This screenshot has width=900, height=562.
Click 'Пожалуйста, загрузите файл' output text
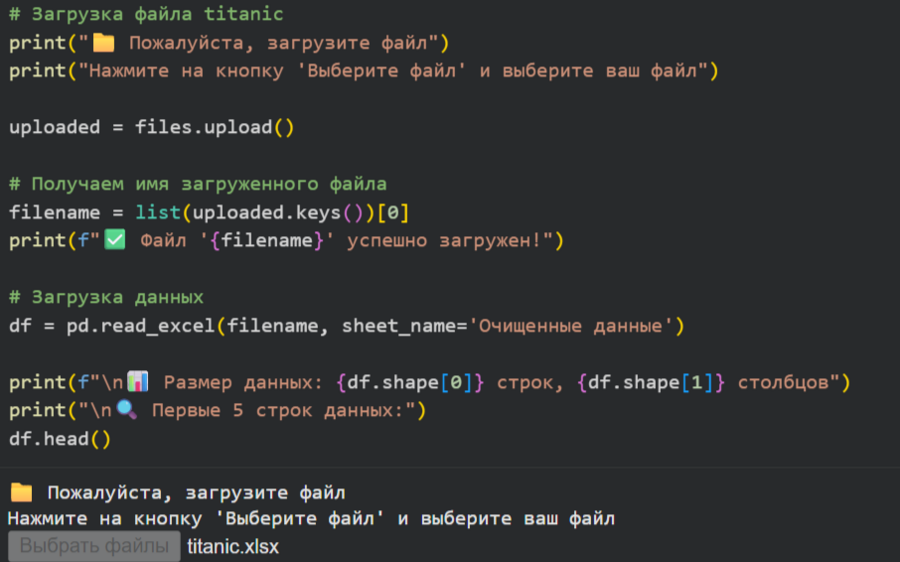pos(196,493)
